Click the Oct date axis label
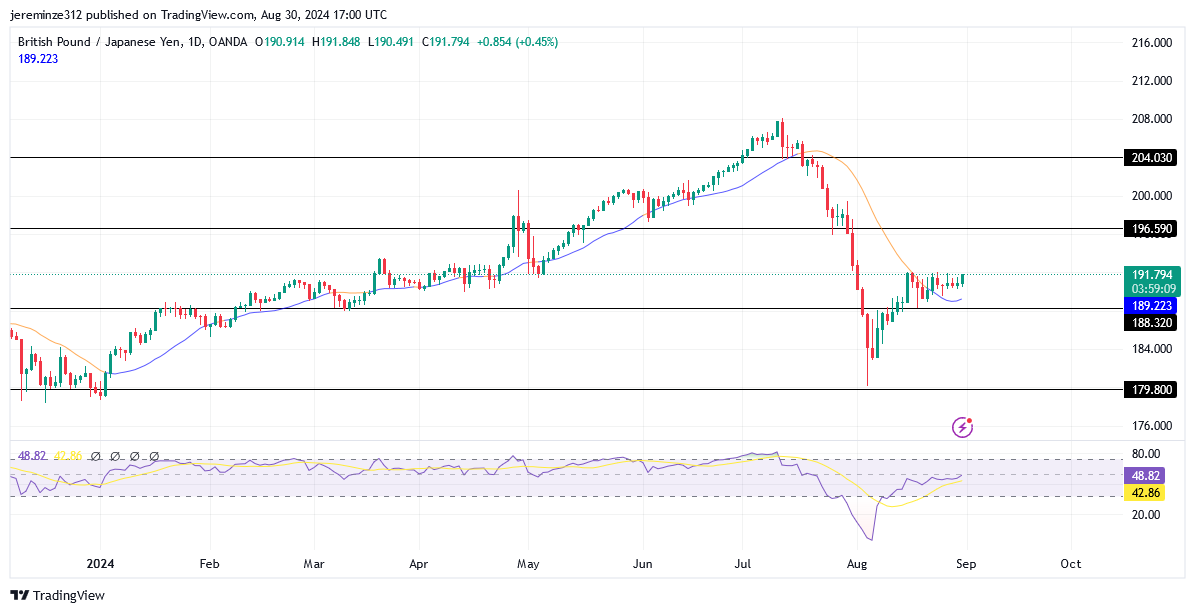 [1071, 564]
